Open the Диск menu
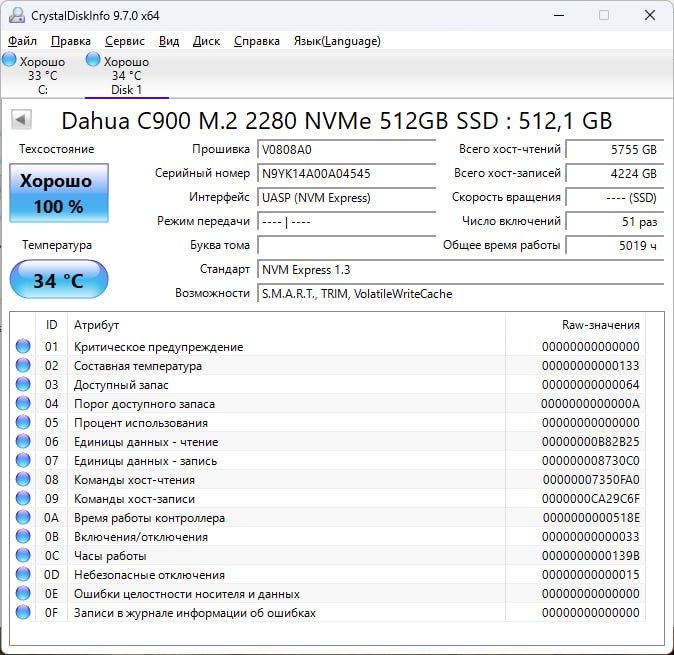Screen dimensions: 674x655 point(206,41)
